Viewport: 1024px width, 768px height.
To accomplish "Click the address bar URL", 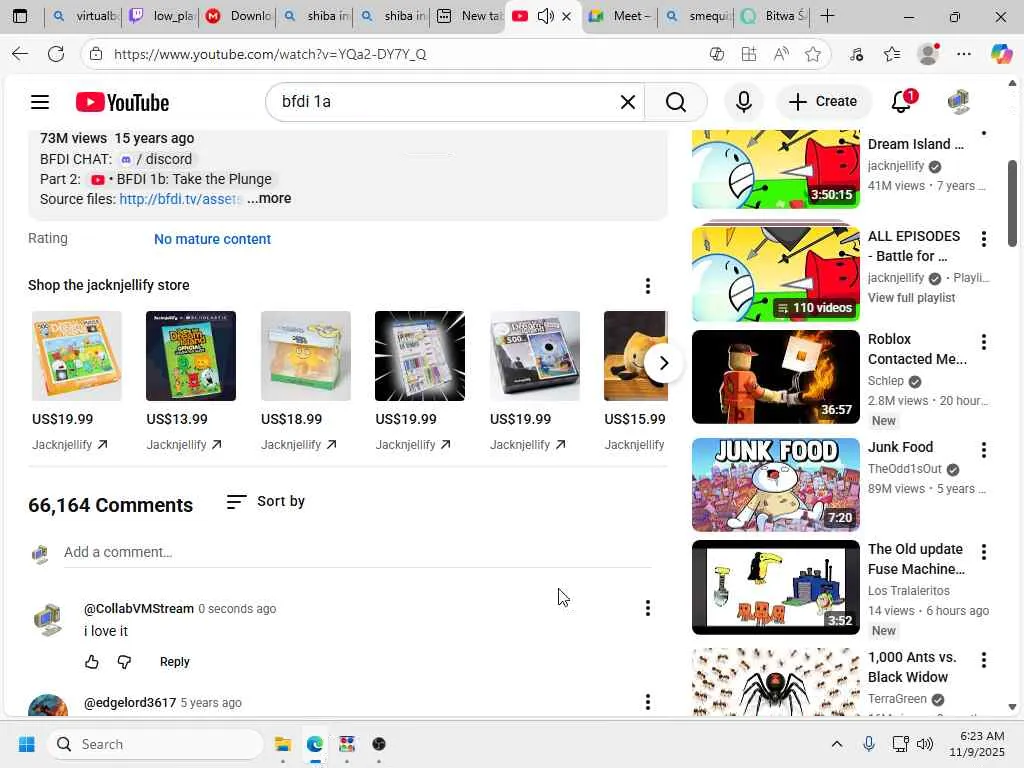I will (270, 54).
